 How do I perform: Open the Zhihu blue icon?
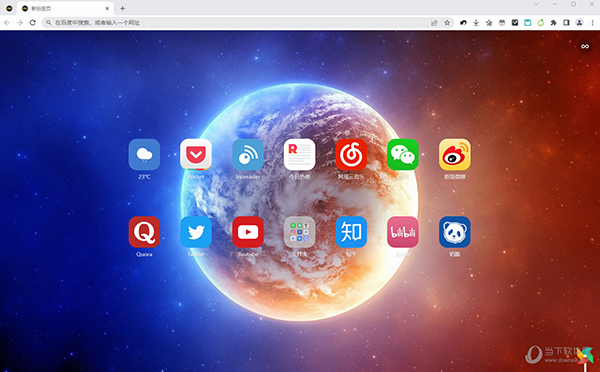[351, 232]
